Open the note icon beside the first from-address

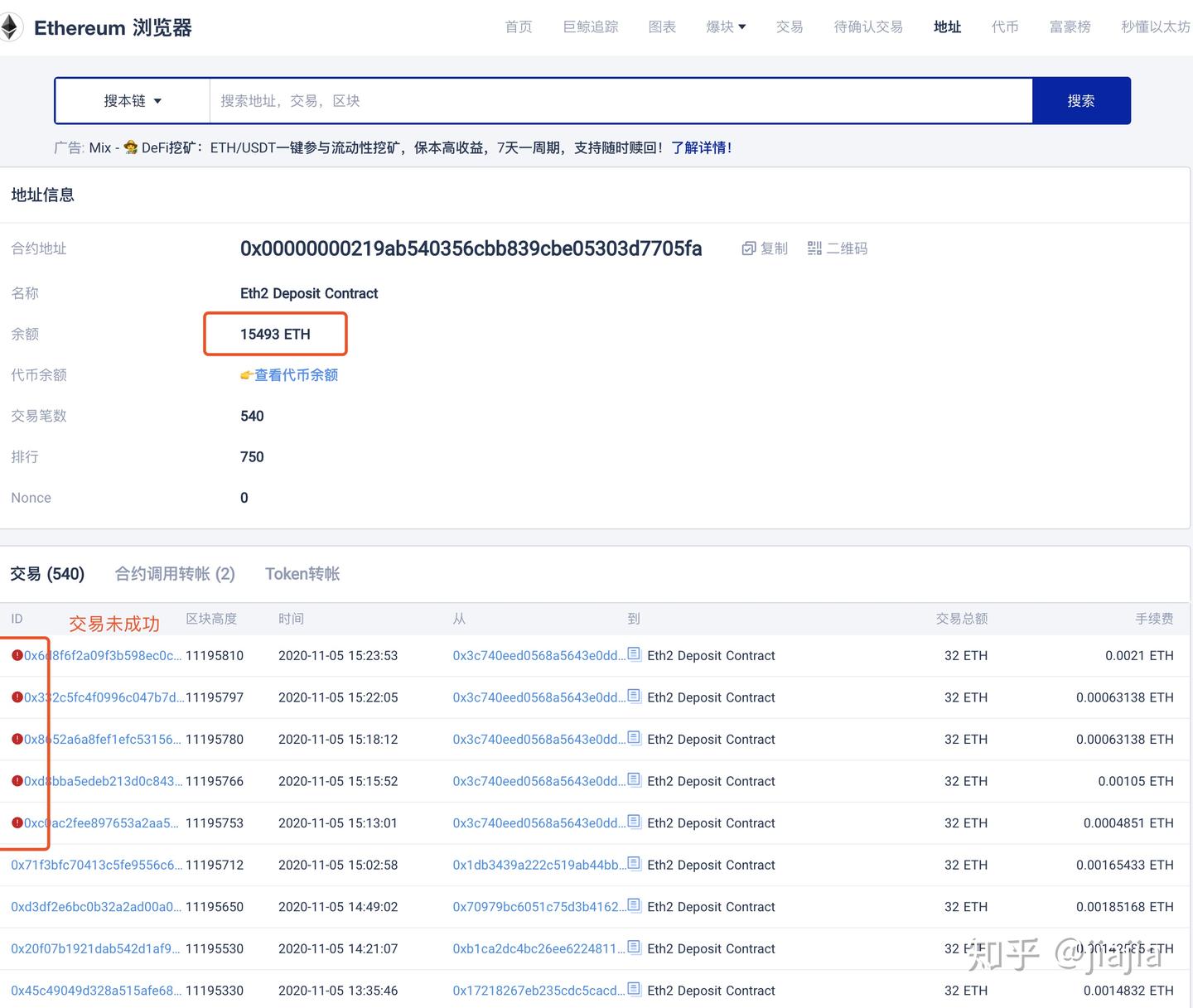(634, 654)
